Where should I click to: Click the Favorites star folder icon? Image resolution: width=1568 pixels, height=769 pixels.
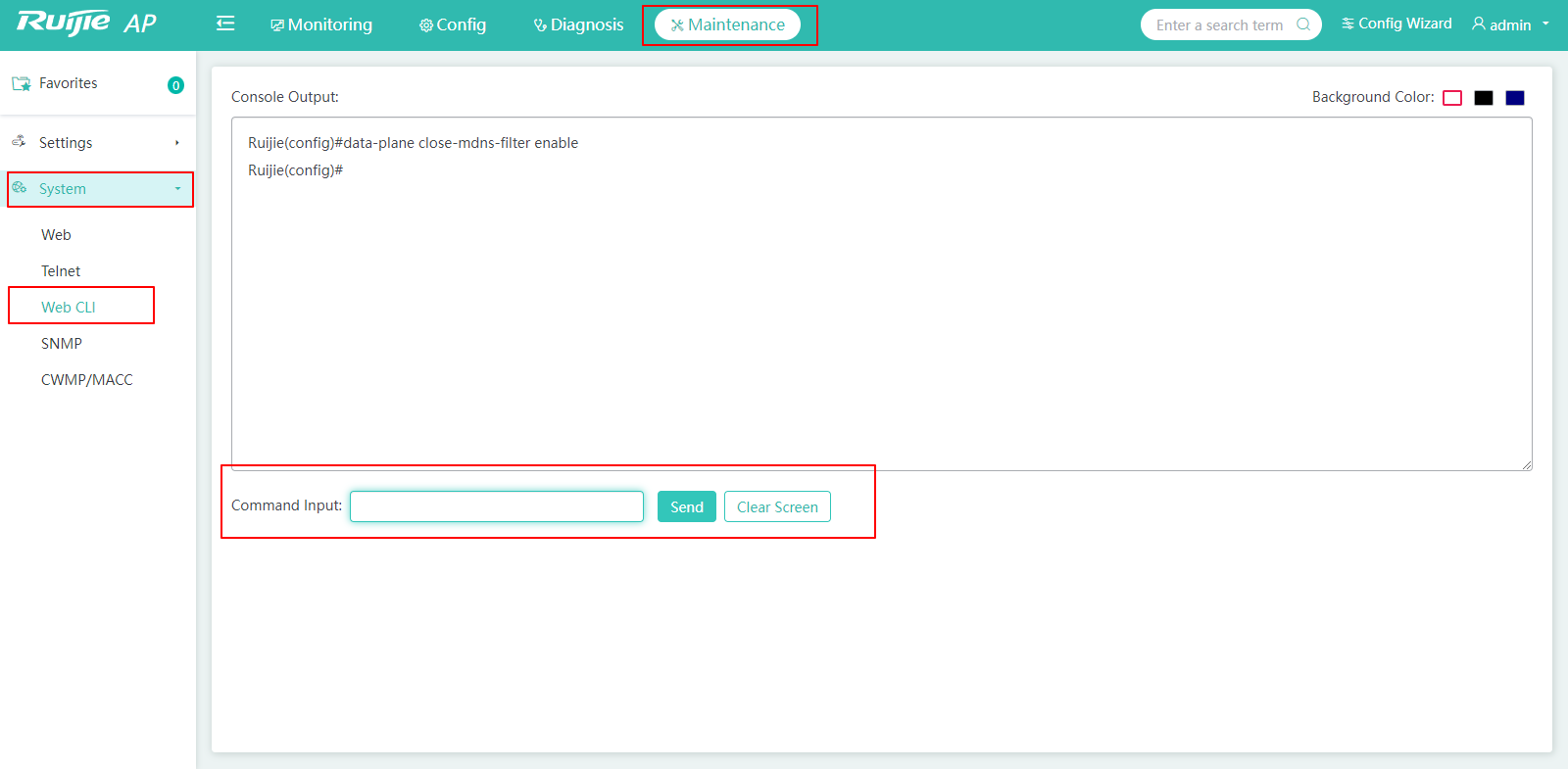[21, 84]
